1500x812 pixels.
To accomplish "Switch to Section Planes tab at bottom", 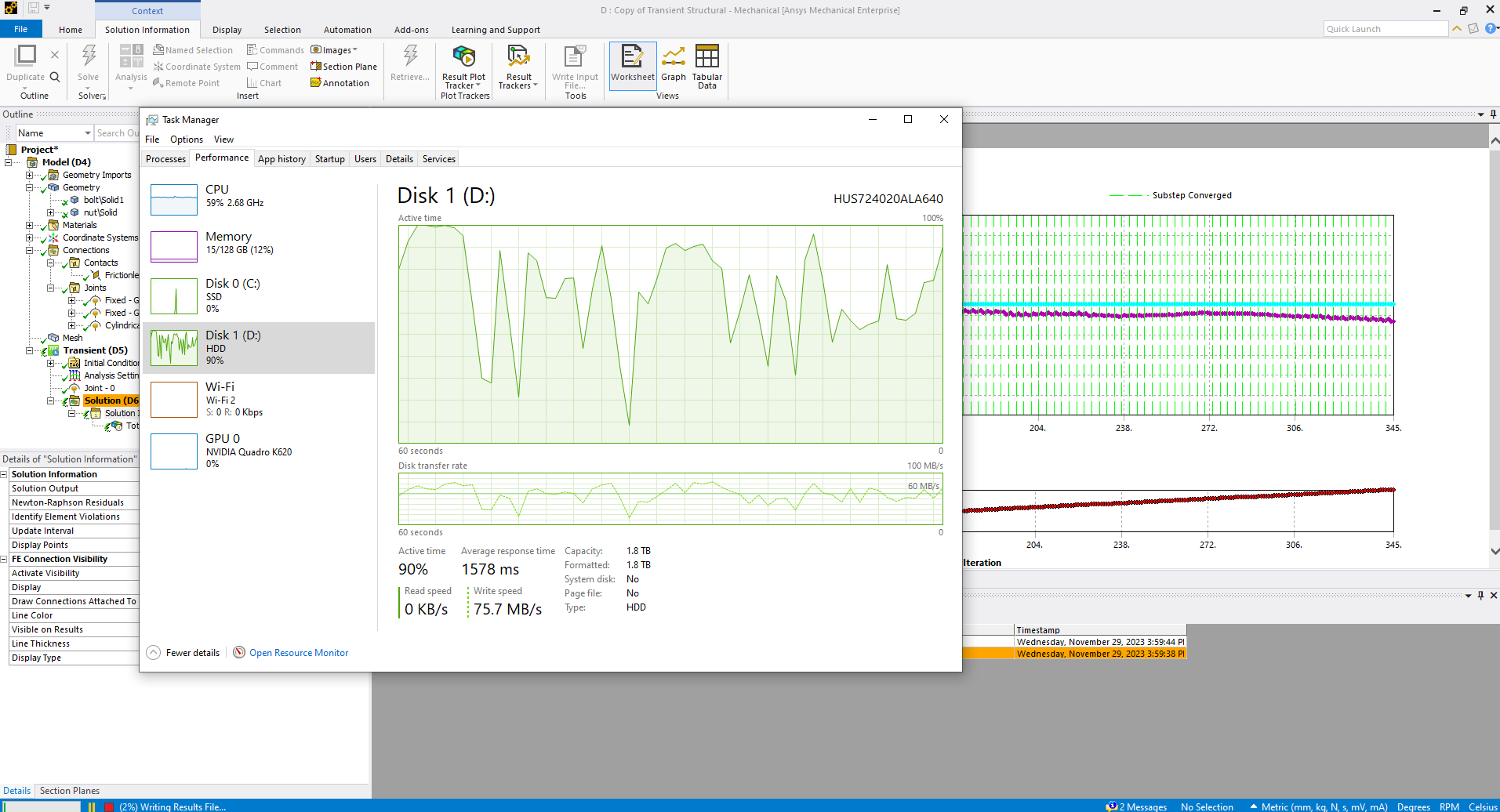I will [70, 791].
